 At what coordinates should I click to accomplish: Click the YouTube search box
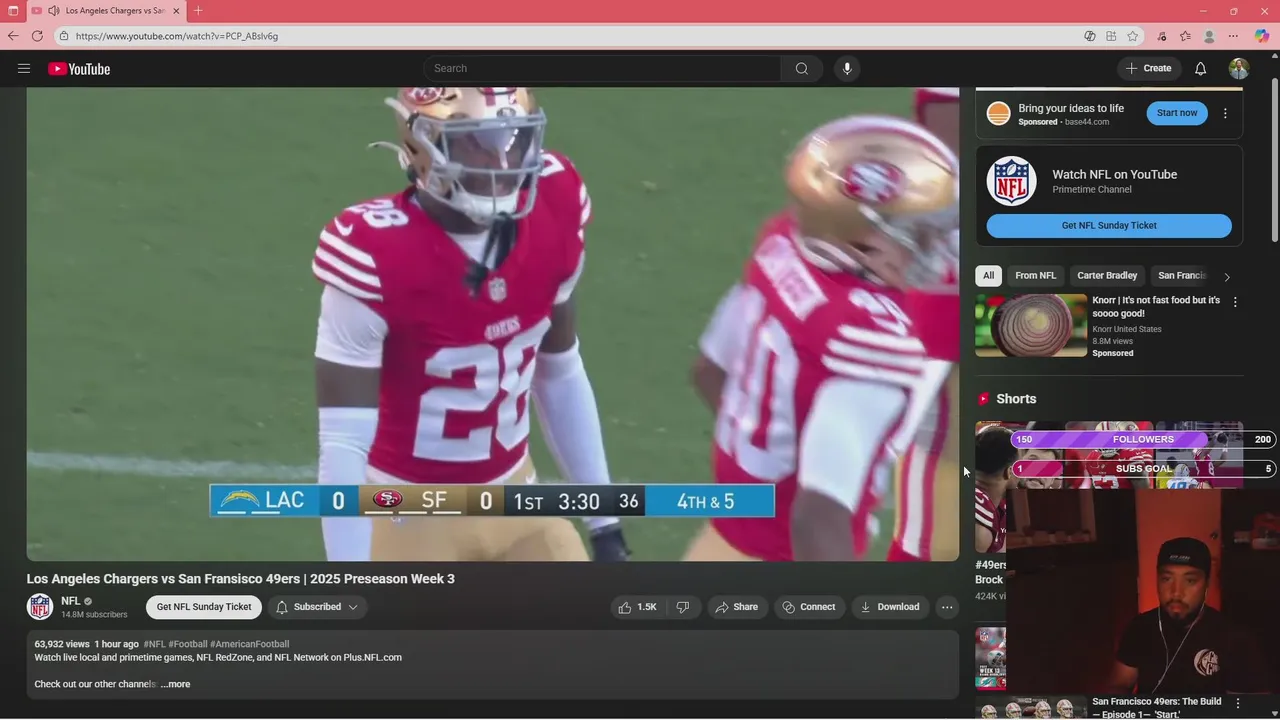click(602, 68)
